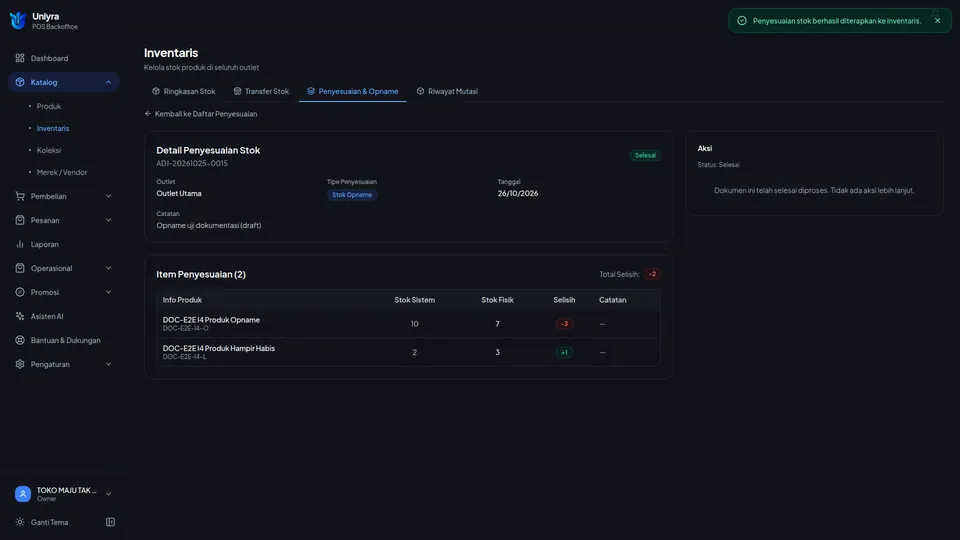This screenshot has width=960, height=540.
Task: Click the Bantuan & Dukungan lifebuoy icon
Action: tap(20, 340)
